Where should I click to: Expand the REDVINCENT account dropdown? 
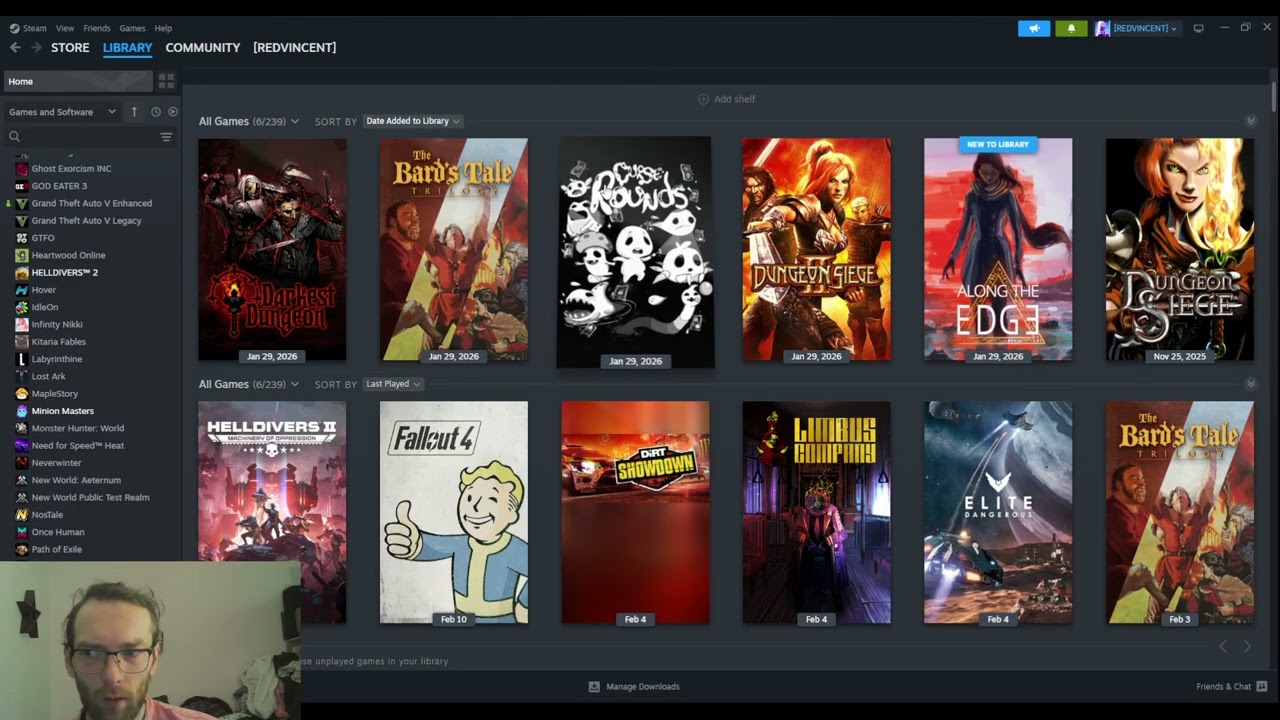(1144, 28)
